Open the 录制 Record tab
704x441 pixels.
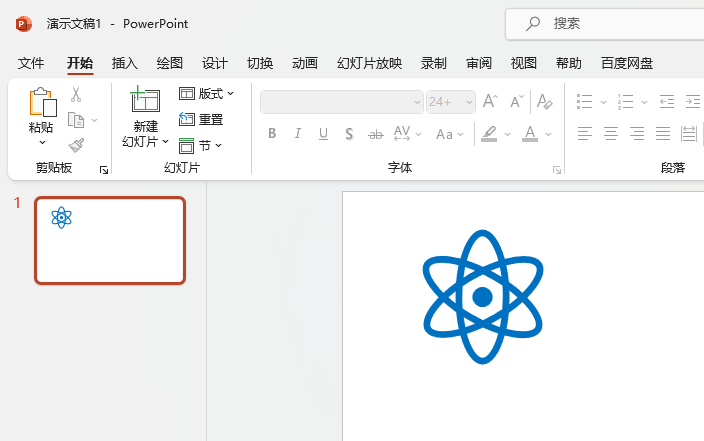434,63
